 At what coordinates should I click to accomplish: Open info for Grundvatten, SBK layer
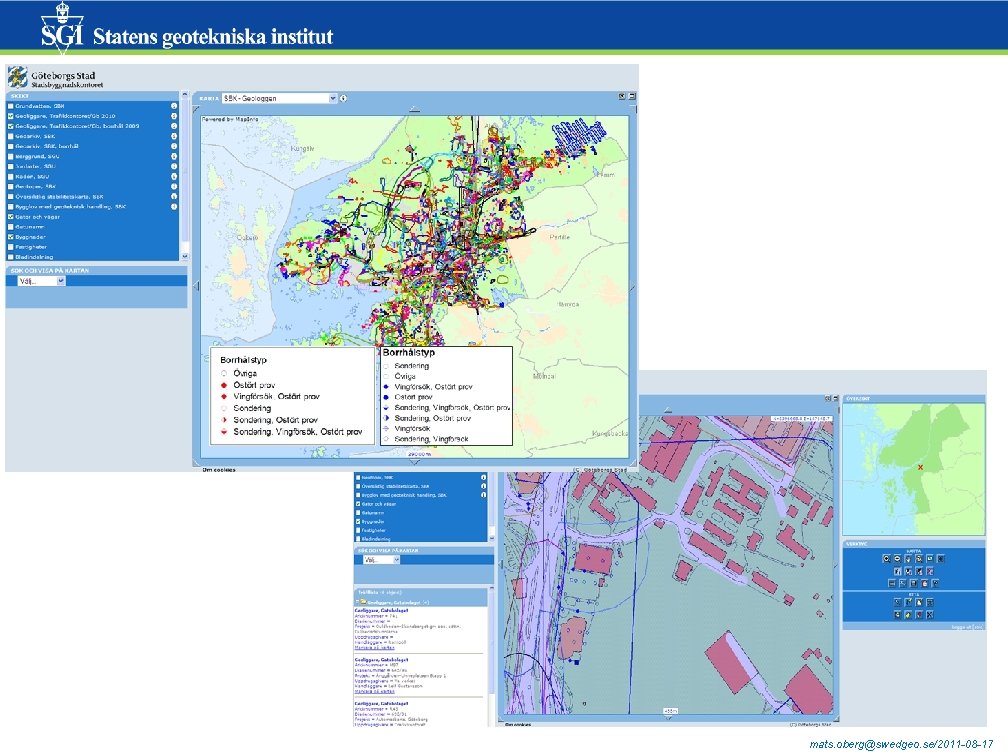(x=174, y=106)
